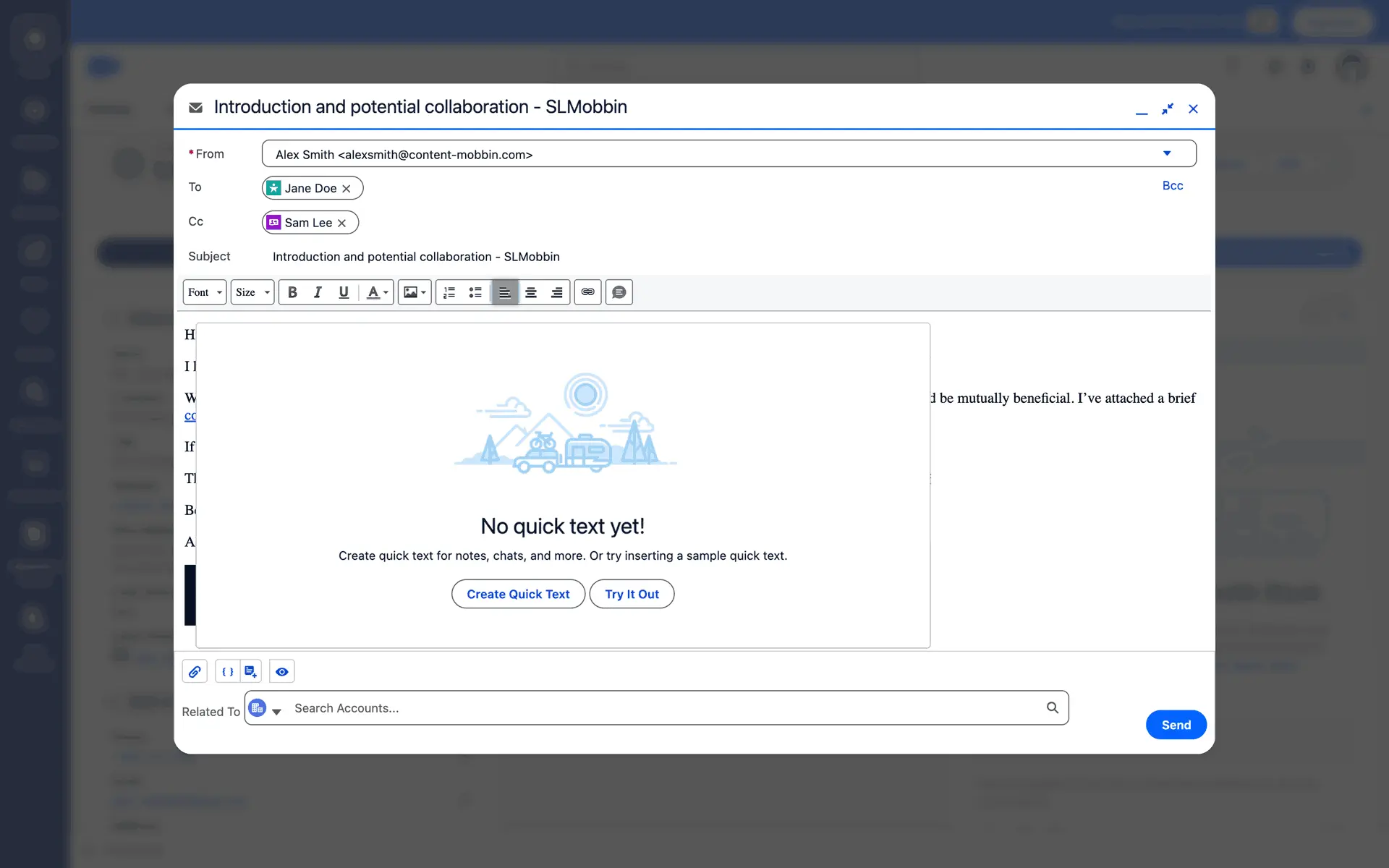1389x868 pixels.
Task: Click the quick text toolbar icon
Action: (x=619, y=292)
